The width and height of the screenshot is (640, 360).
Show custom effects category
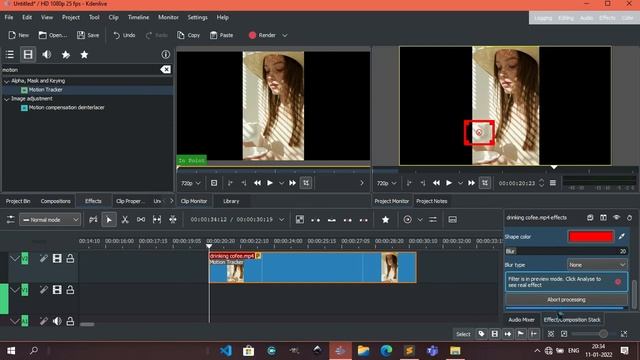click(x=65, y=54)
